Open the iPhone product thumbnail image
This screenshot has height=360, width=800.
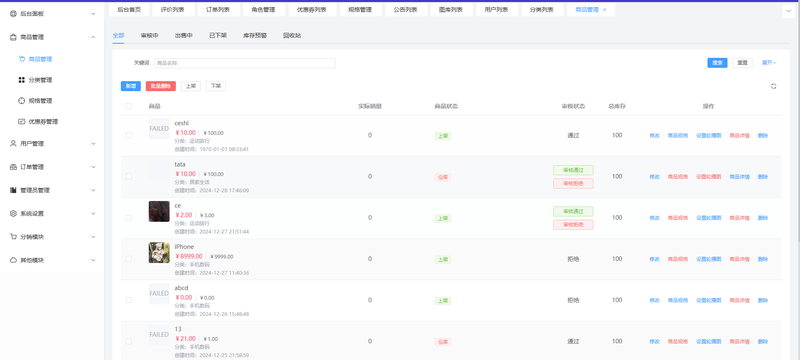[159, 252]
